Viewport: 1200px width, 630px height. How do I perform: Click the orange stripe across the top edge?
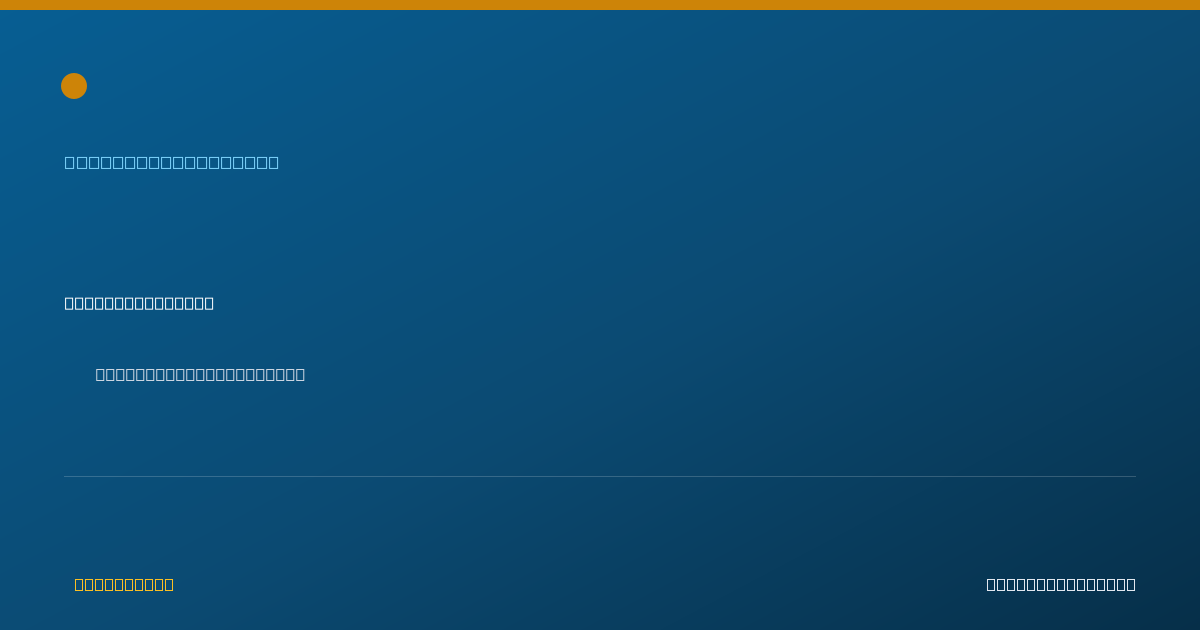point(600,5)
